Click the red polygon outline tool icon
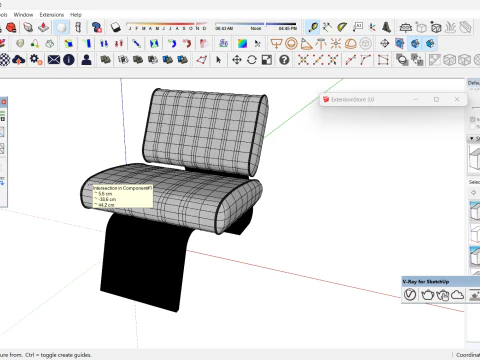This screenshot has width=480, height=360. (x=201, y=60)
